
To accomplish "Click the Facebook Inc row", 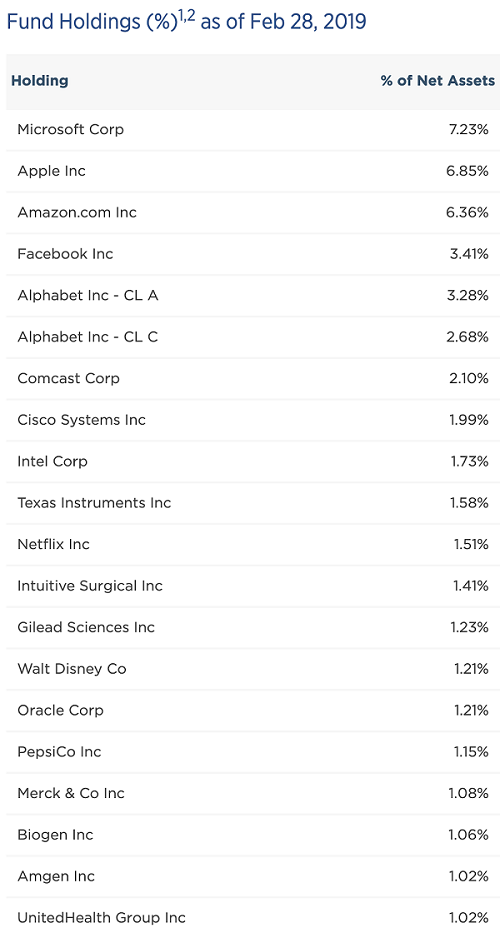I will (253, 254).
